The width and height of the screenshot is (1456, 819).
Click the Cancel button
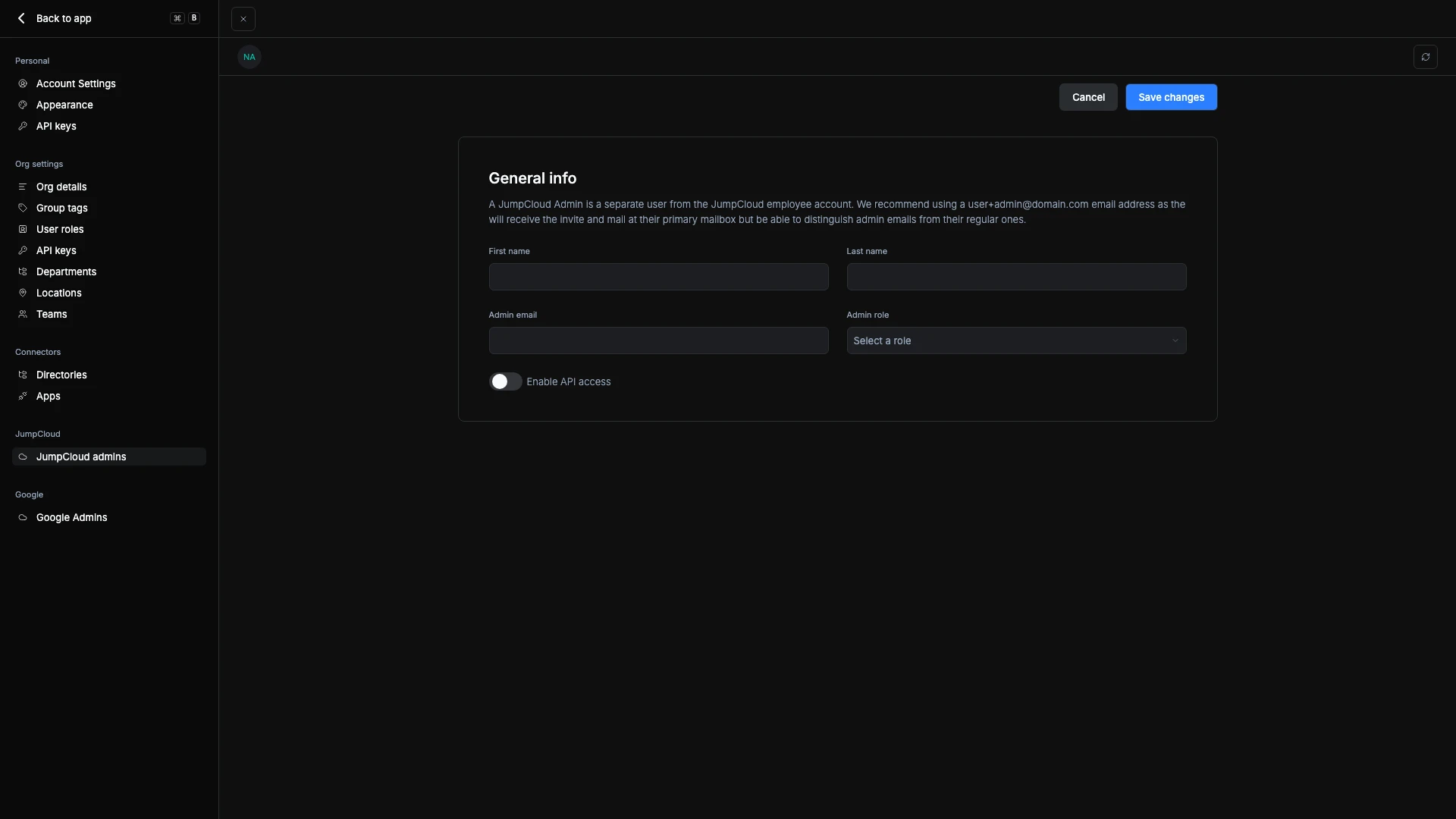pos(1087,97)
